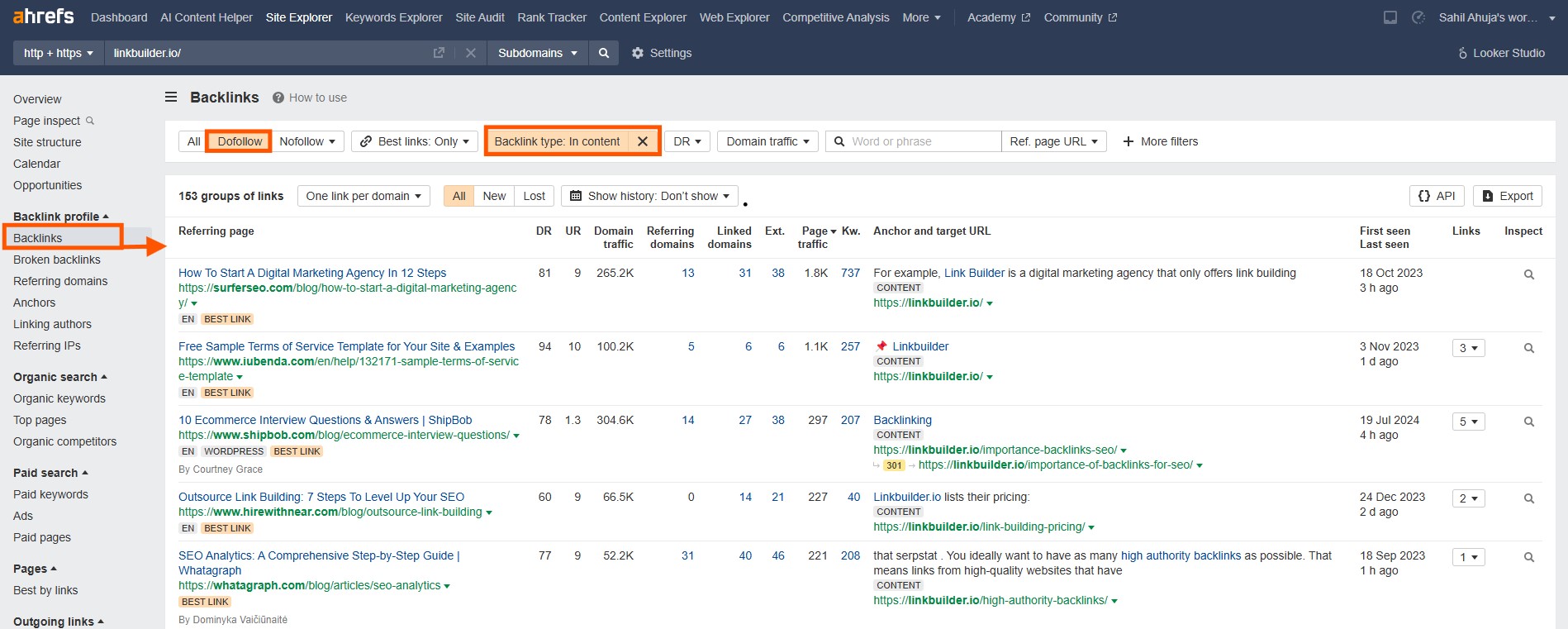Open Anchors in sidebar
Screen dimensions: 1568x629
[x=35, y=303]
